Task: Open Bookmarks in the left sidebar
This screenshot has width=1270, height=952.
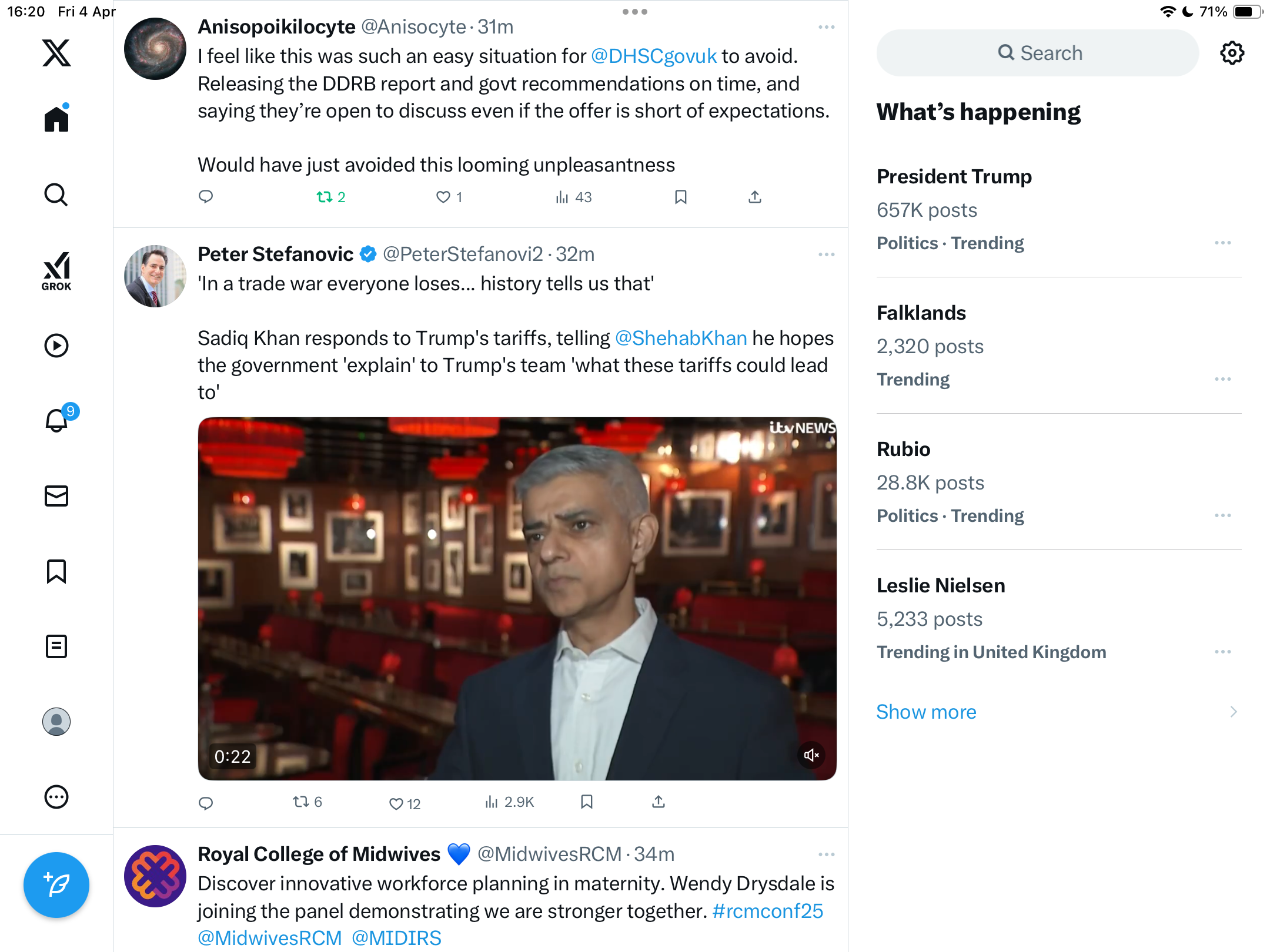Action: coord(56,571)
